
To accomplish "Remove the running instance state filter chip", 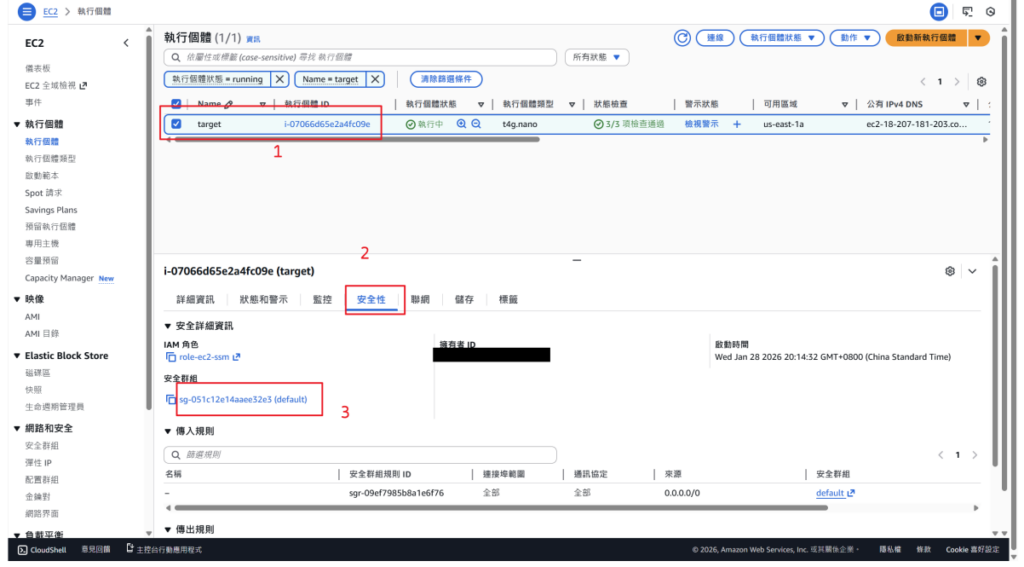I will tap(280, 79).
